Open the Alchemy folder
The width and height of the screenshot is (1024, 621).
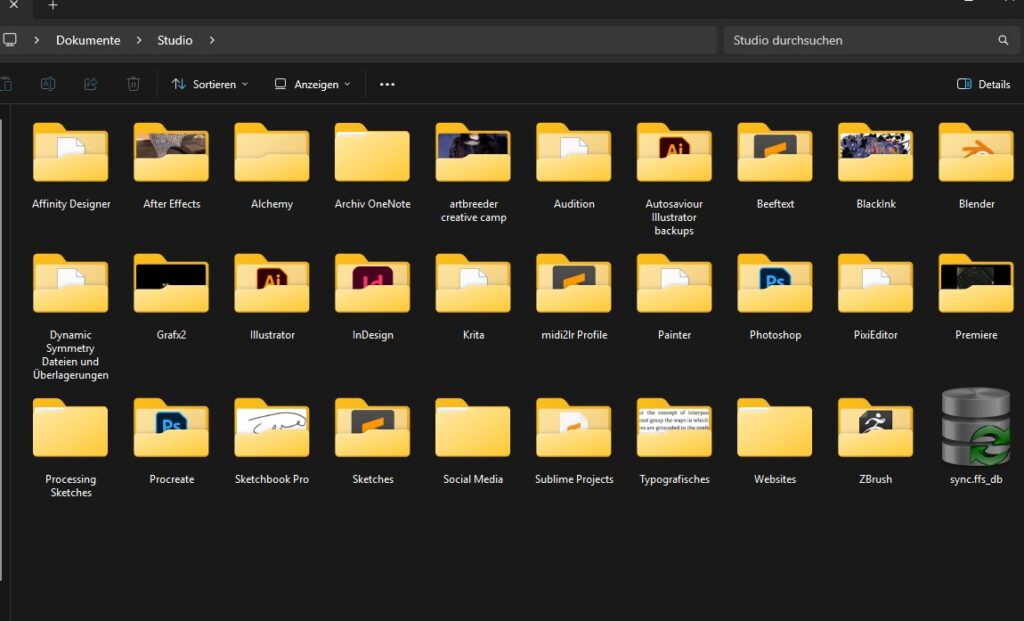coord(272,152)
